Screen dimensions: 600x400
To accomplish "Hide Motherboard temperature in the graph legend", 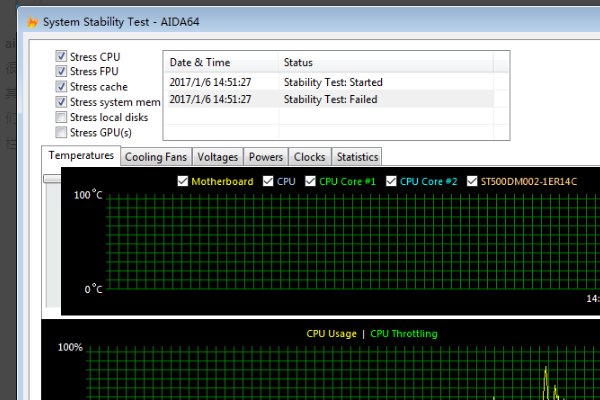I will coord(182,181).
